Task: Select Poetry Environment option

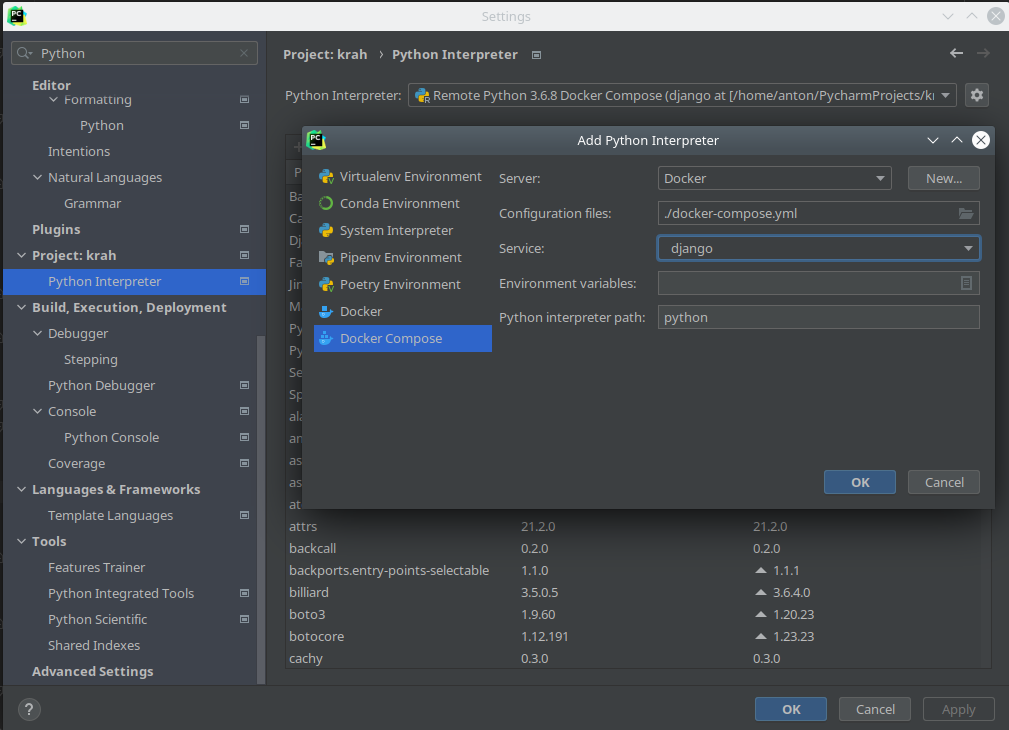Action: (x=403, y=285)
